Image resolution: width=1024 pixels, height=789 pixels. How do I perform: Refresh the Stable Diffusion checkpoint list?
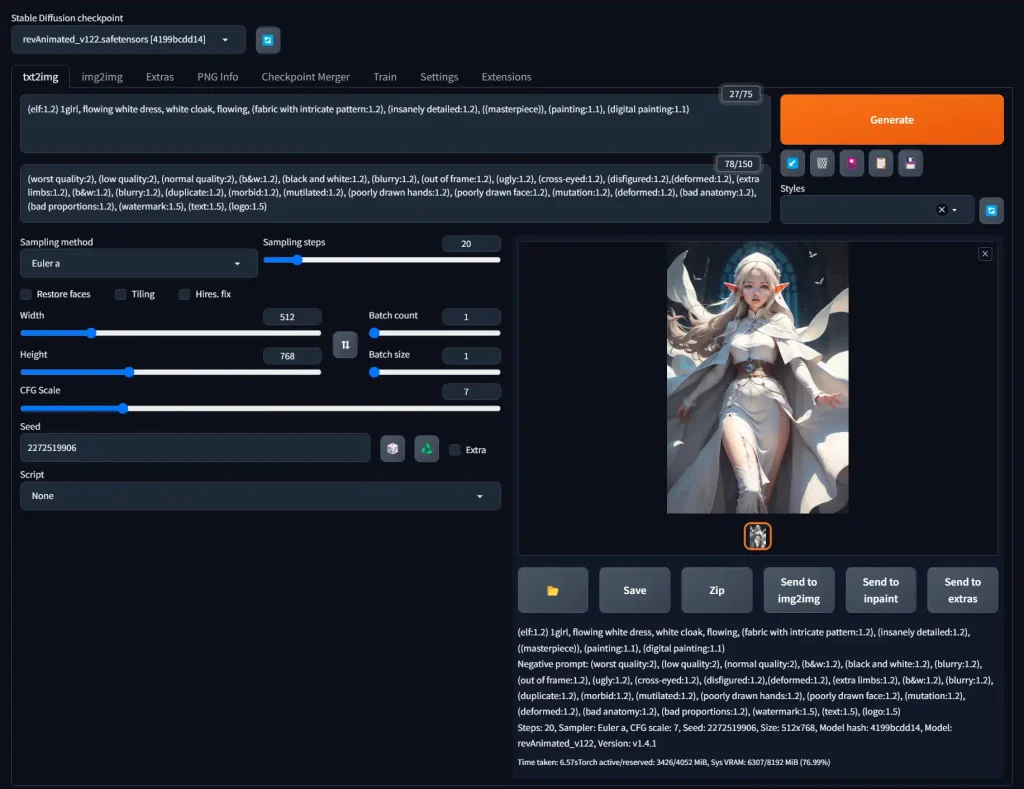pyautogui.click(x=268, y=40)
